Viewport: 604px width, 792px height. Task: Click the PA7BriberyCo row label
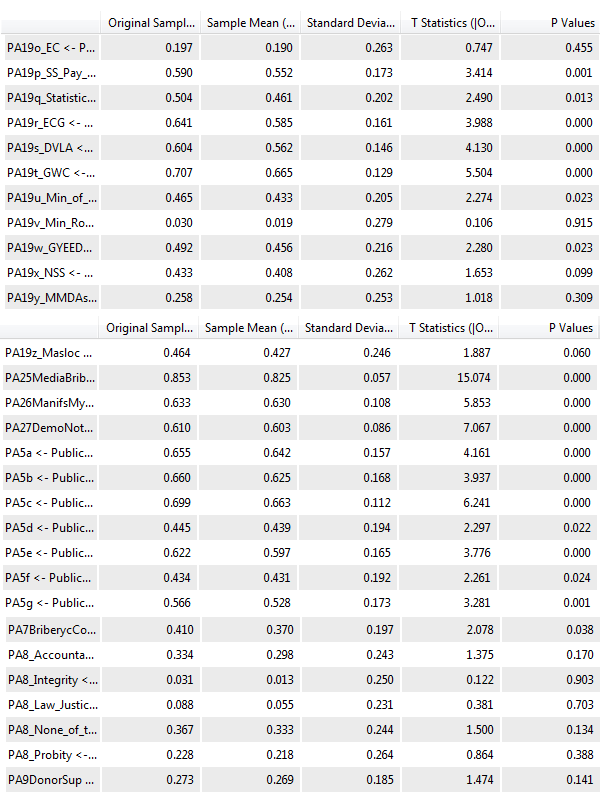[x=52, y=629]
